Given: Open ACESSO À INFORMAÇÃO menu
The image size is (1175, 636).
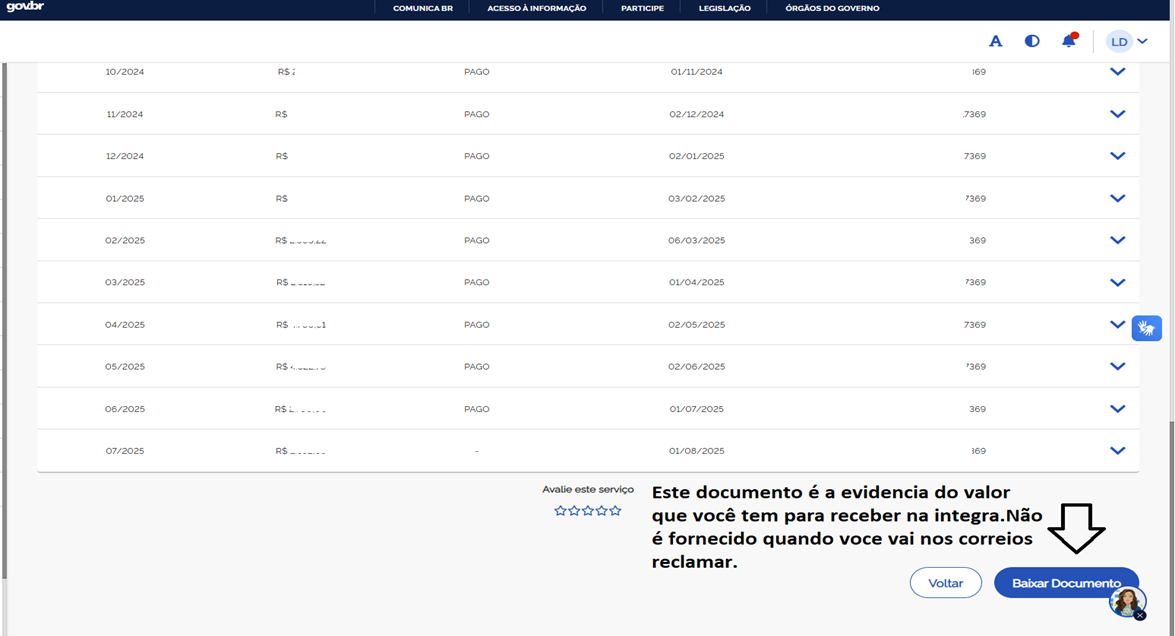Looking at the screenshot, I should coord(537,8).
